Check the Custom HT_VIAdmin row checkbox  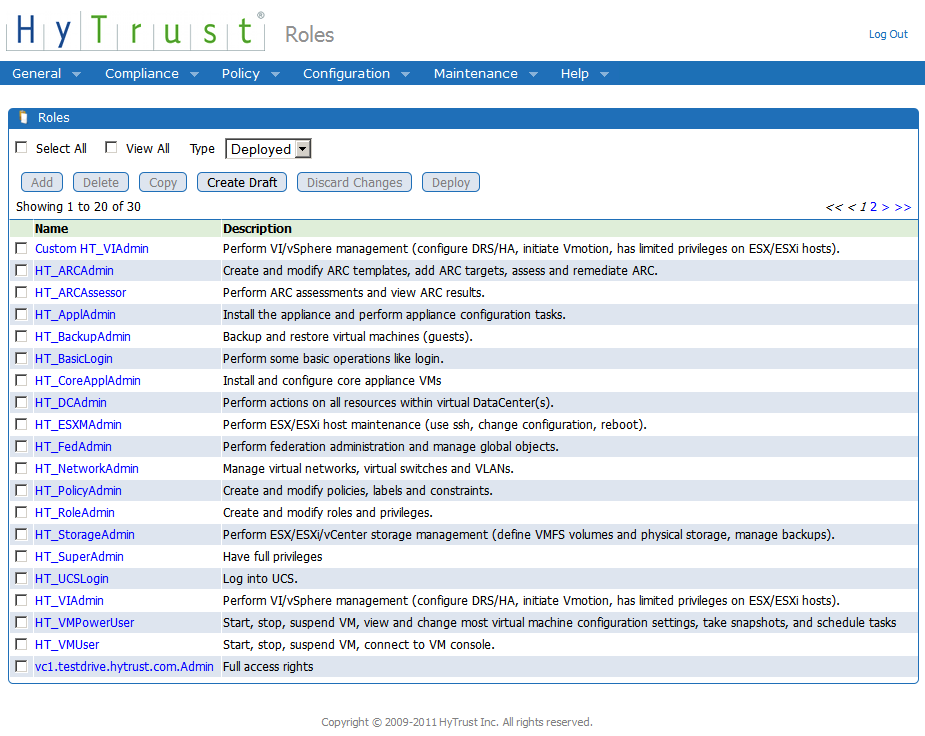pyautogui.click(x=21, y=248)
